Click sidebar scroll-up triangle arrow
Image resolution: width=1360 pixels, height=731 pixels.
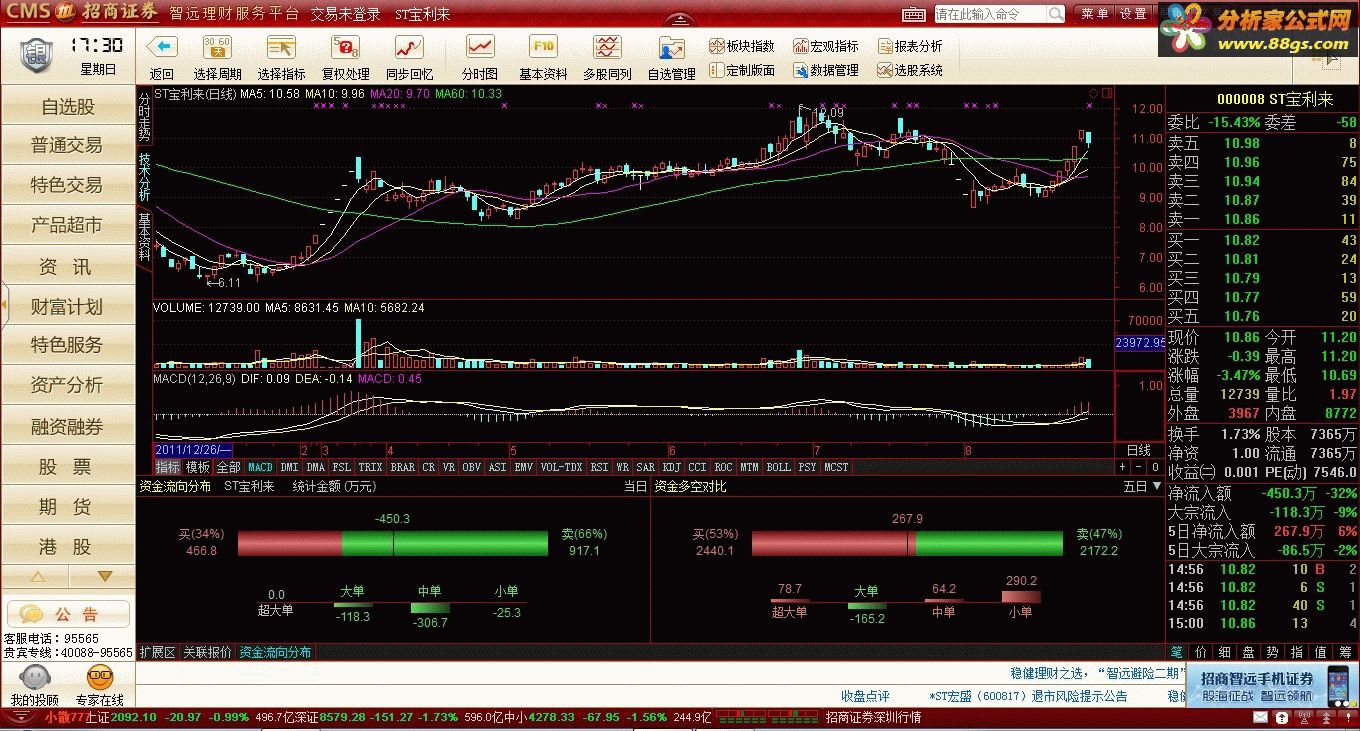[37, 577]
